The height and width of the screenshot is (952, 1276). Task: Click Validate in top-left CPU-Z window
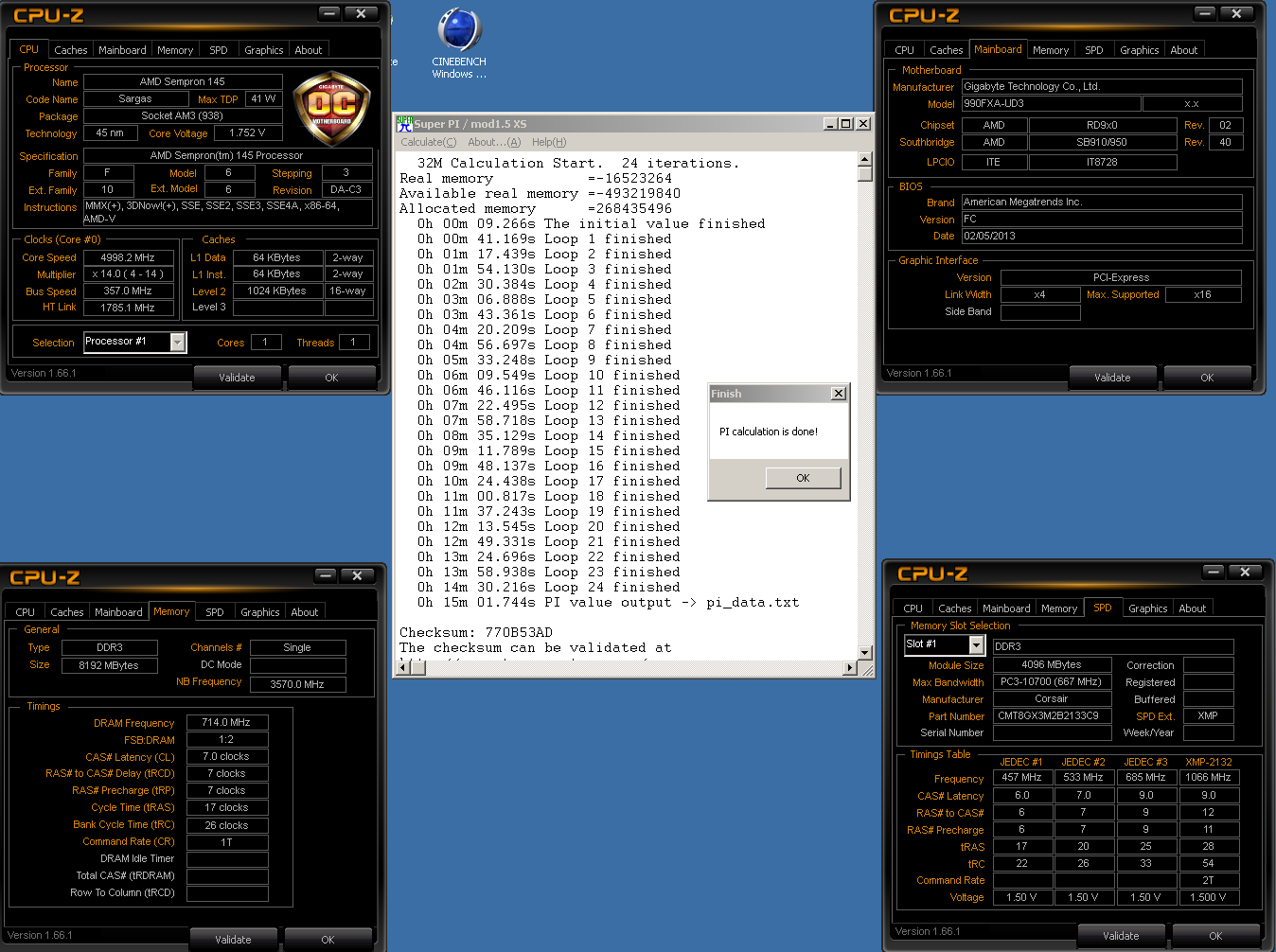coord(237,378)
